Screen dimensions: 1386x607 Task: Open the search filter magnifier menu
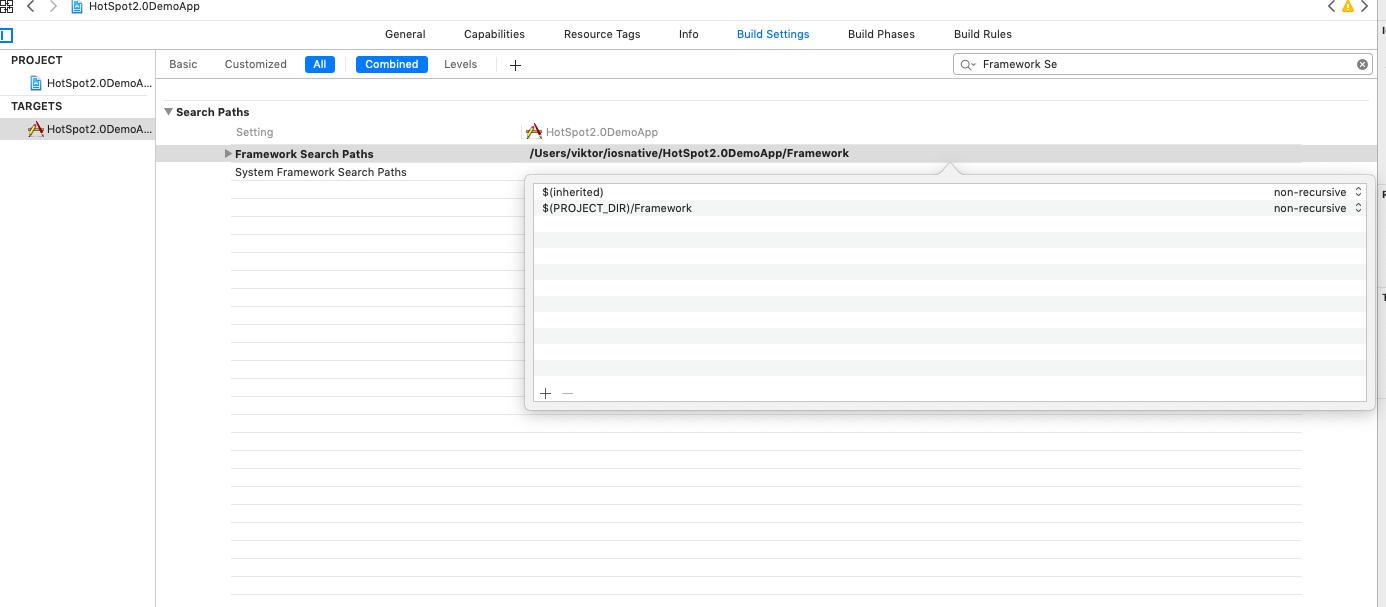pyautogui.click(x=967, y=64)
